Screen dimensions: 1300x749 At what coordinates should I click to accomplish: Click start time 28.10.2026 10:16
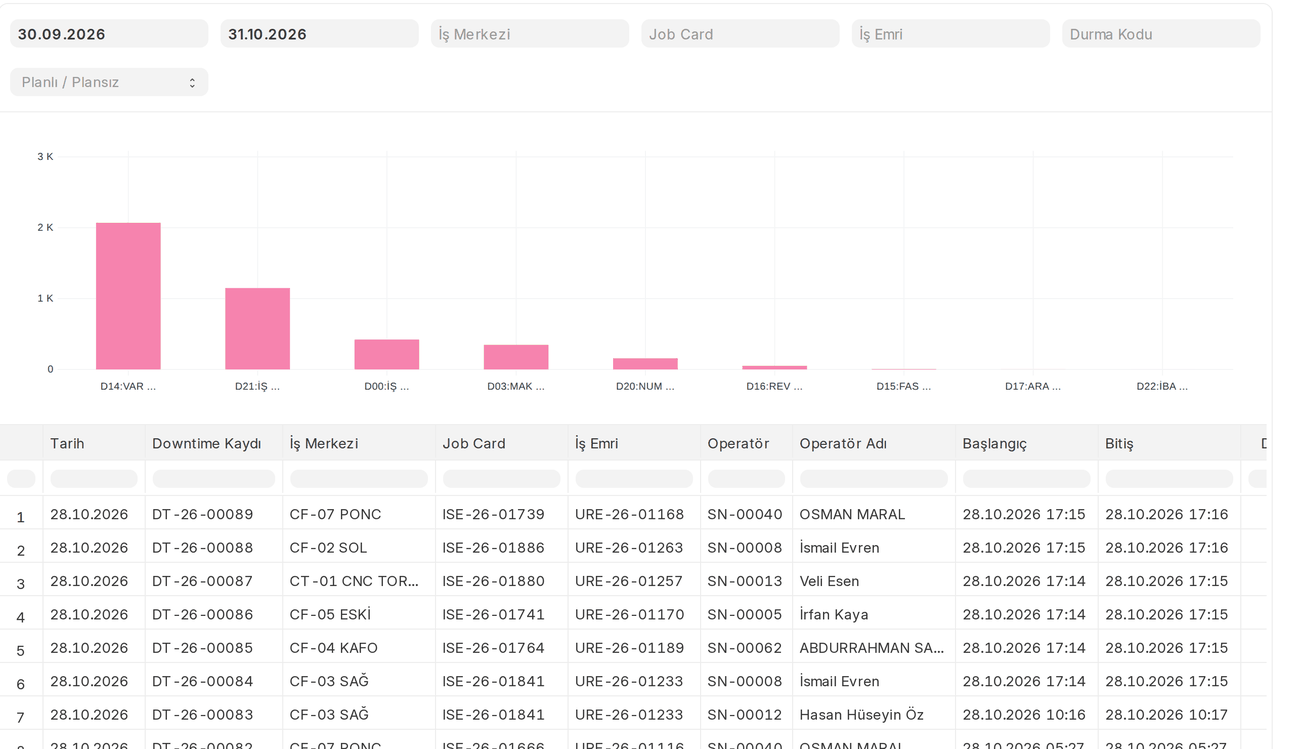click(1024, 715)
